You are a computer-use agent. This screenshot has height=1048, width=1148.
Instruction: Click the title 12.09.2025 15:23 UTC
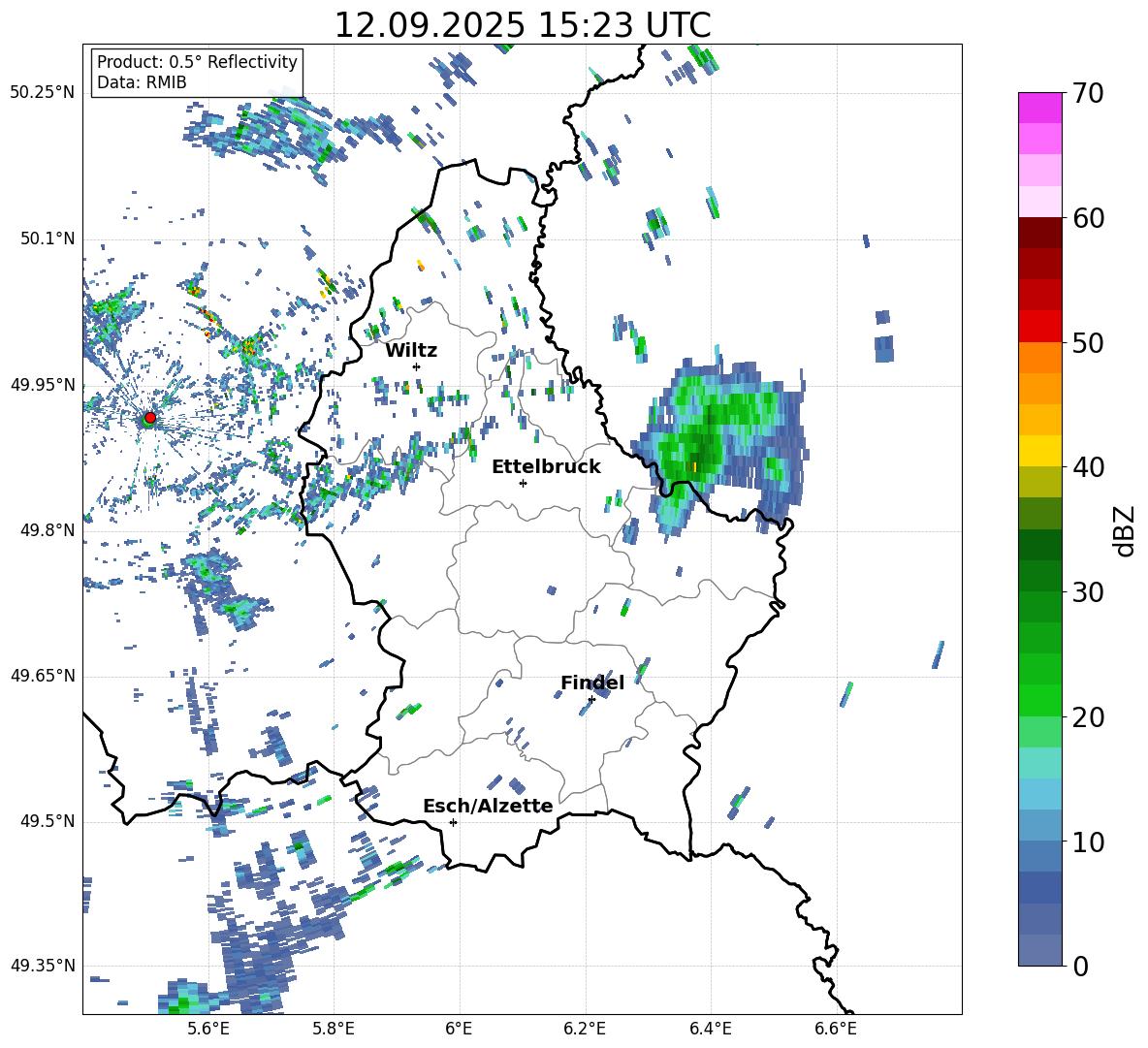[523, 25]
